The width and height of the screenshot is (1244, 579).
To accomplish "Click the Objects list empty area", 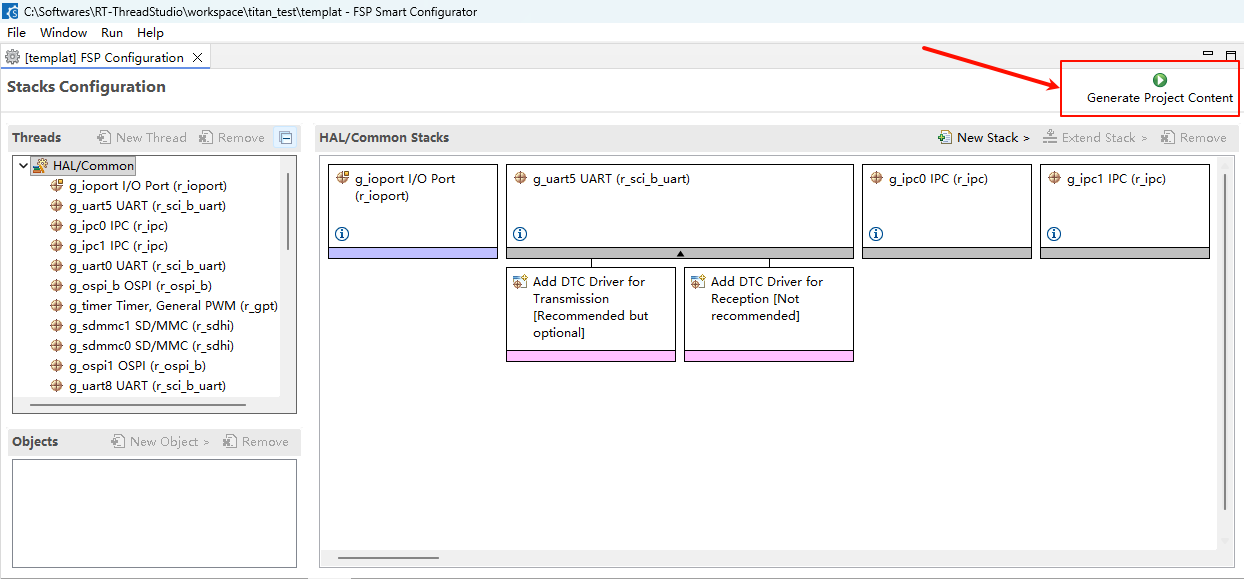I will 154,510.
